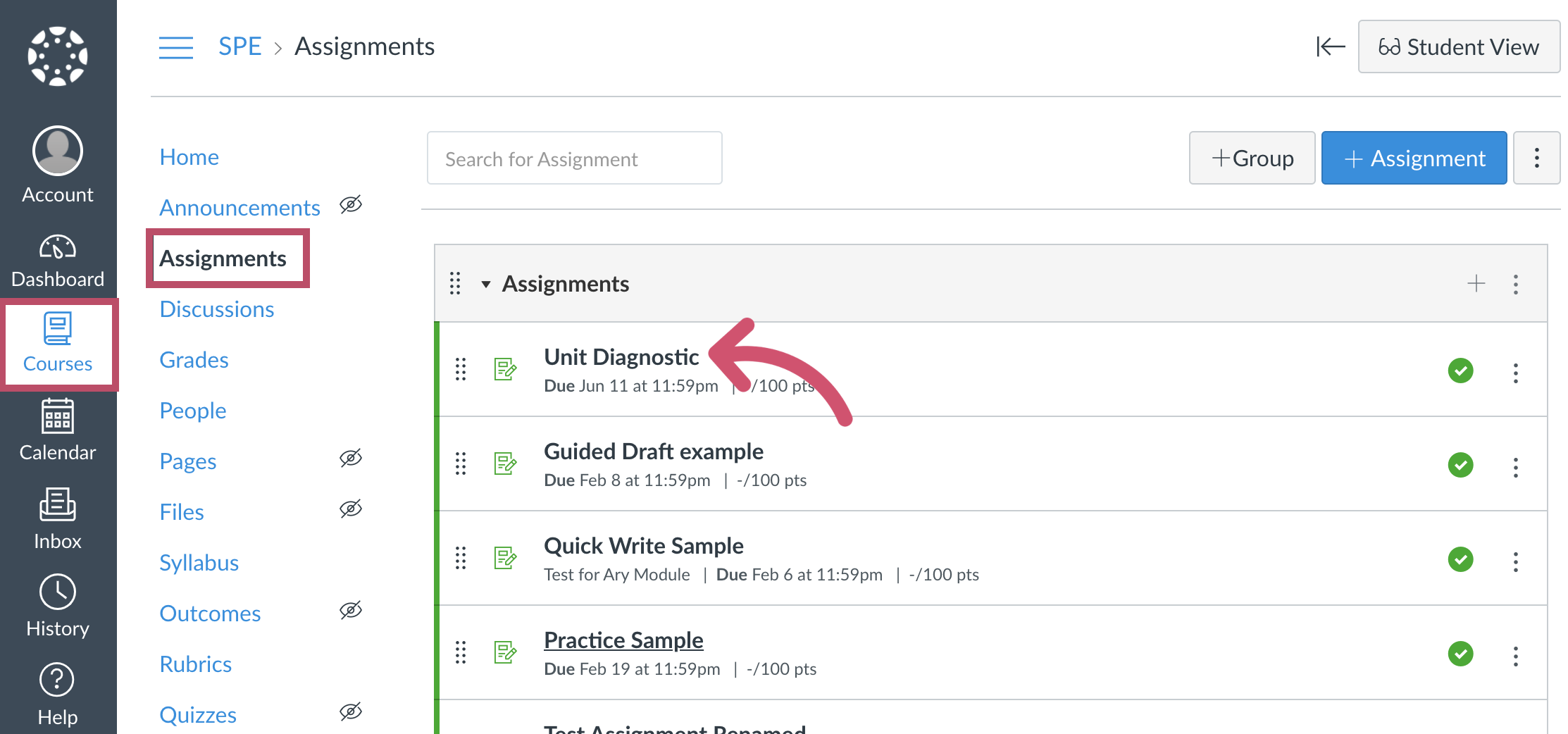
Task: Click the blue + Assignment button
Action: pos(1414,158)
